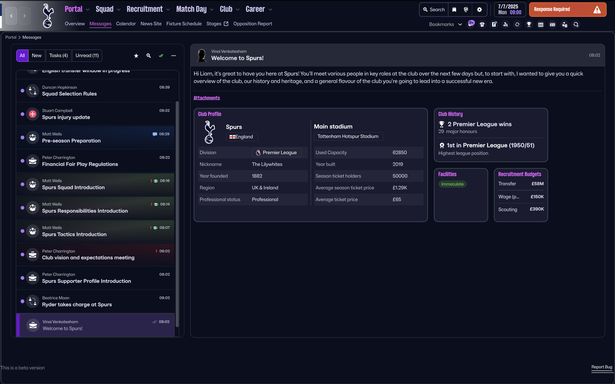This screenshot has height=384, width=615.
Task: Open the Spurs Tactics Introduction message
Action: pyautogui.click(x=95, y=231)
